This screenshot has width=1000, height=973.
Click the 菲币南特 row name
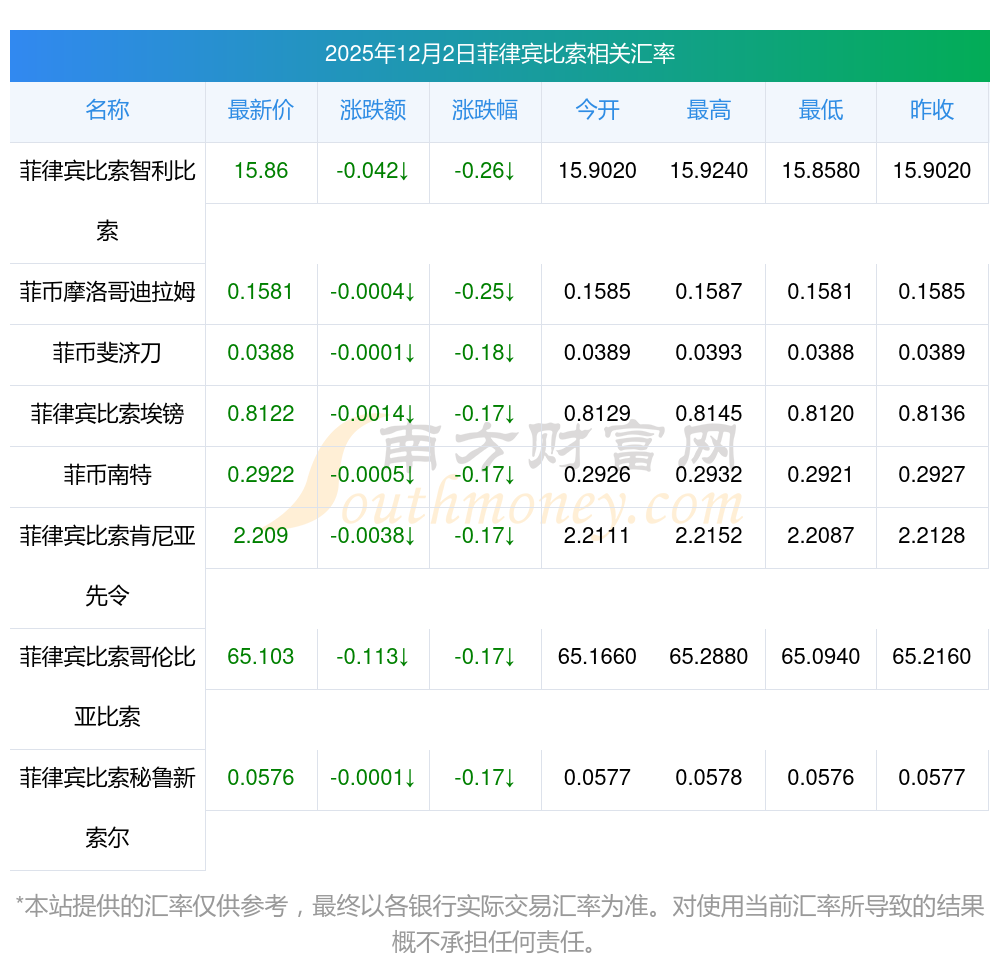coord(107,476)
